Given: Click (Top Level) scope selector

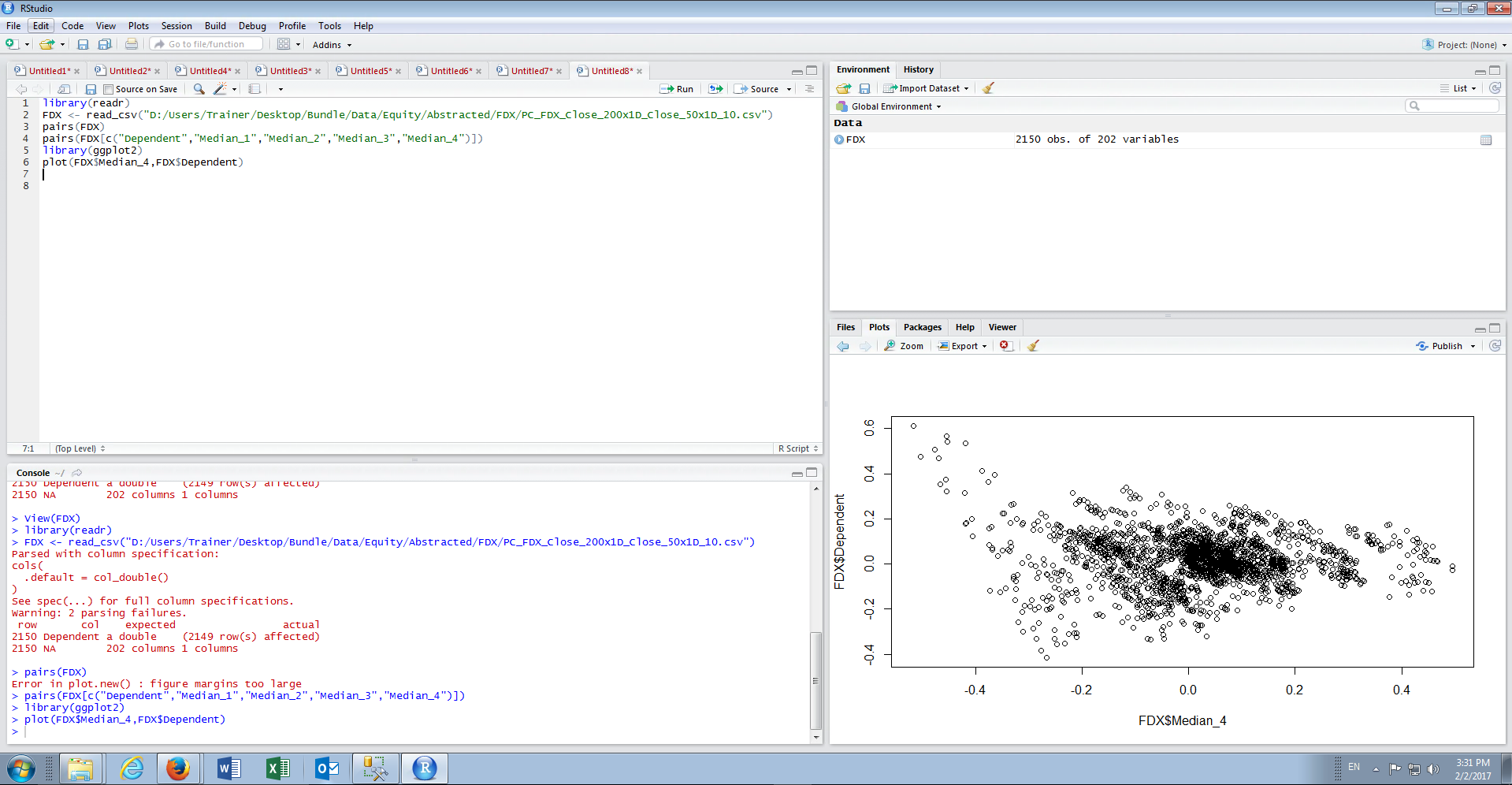Looking at the screenshot, I should [x=80, y=448].
